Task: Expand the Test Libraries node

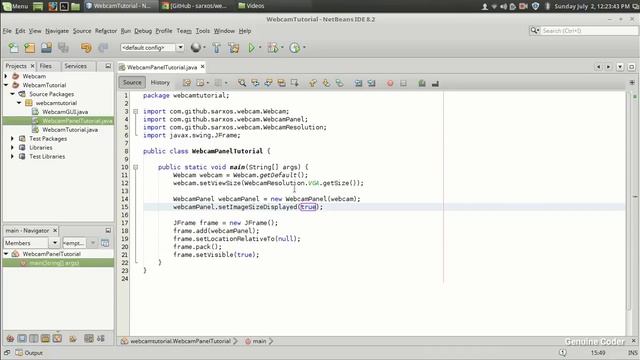Action: pos(12,157)
